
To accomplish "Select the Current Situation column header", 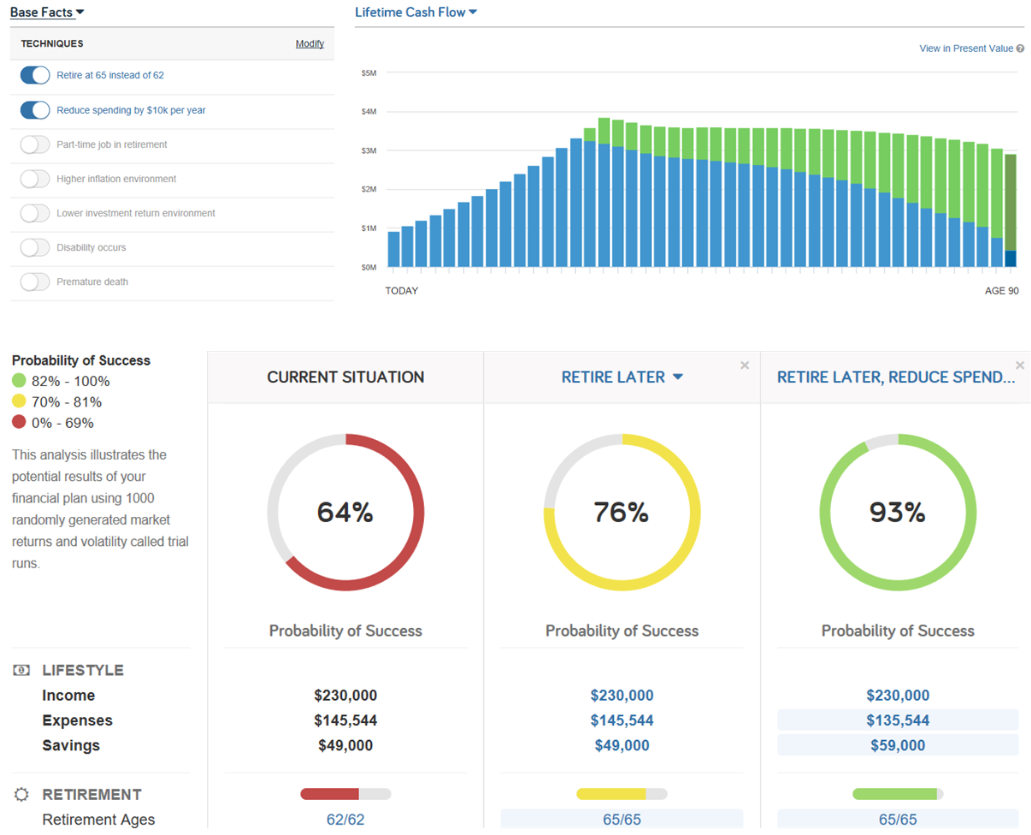I will point(345,377).
